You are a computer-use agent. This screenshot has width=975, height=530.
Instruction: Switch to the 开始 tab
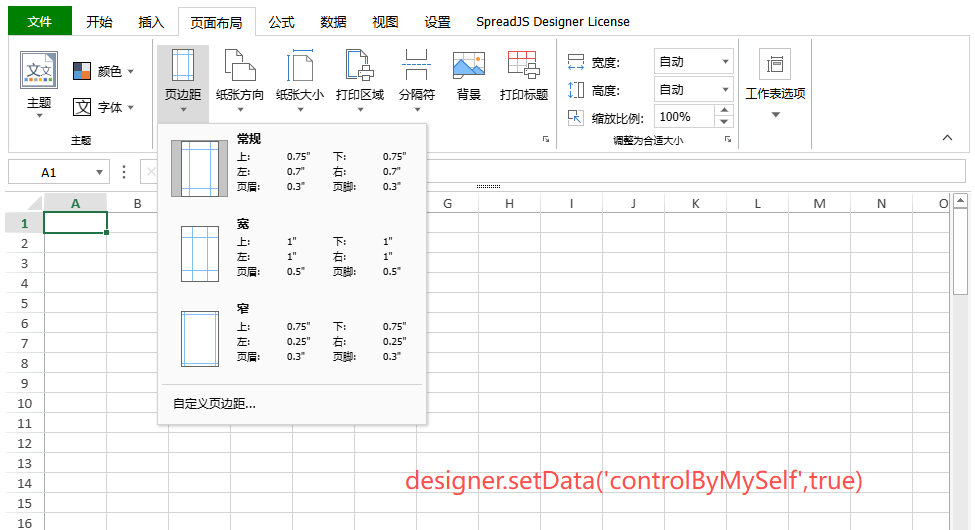click(x=99, y=22)
